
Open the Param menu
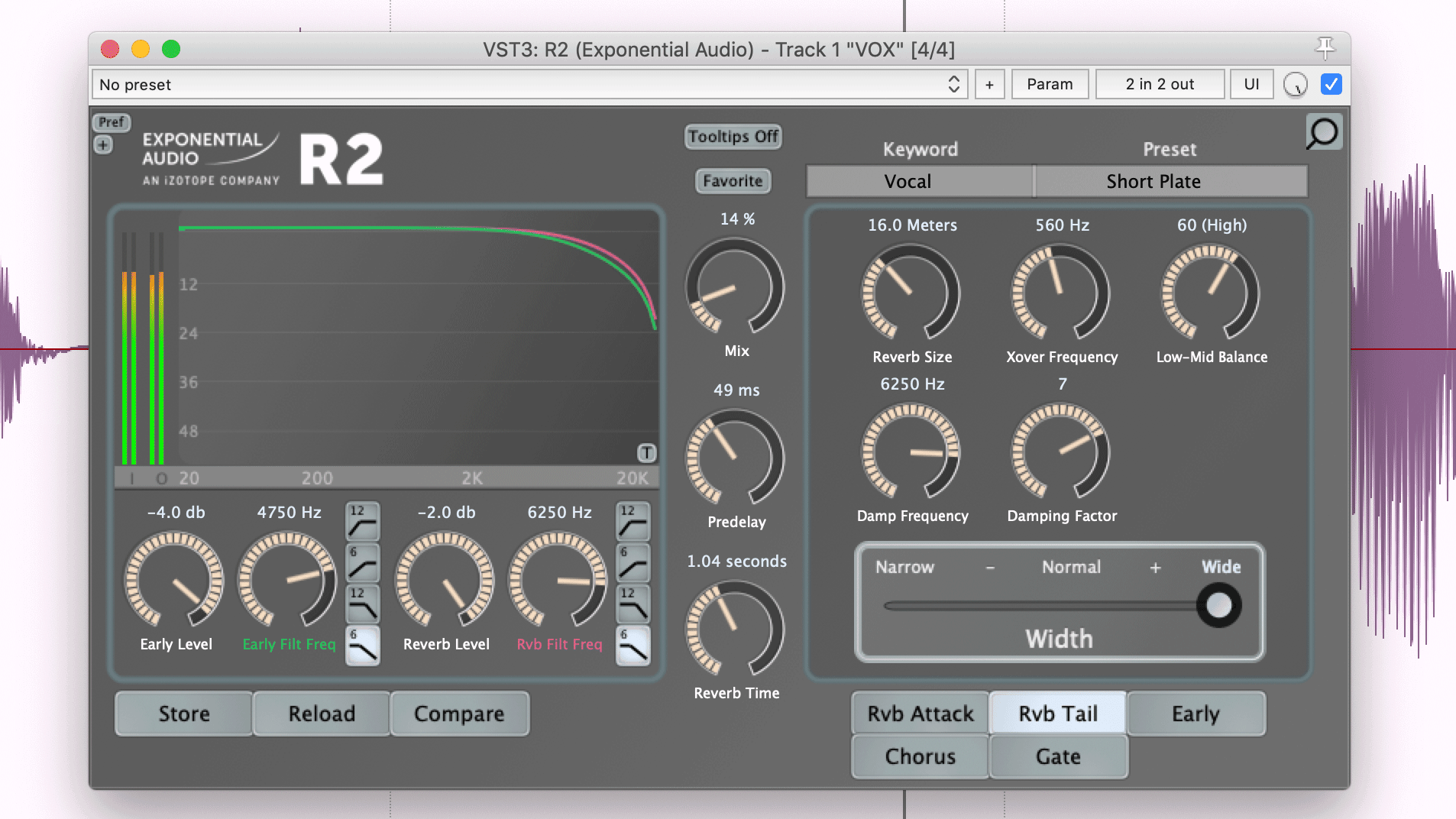1050,84
